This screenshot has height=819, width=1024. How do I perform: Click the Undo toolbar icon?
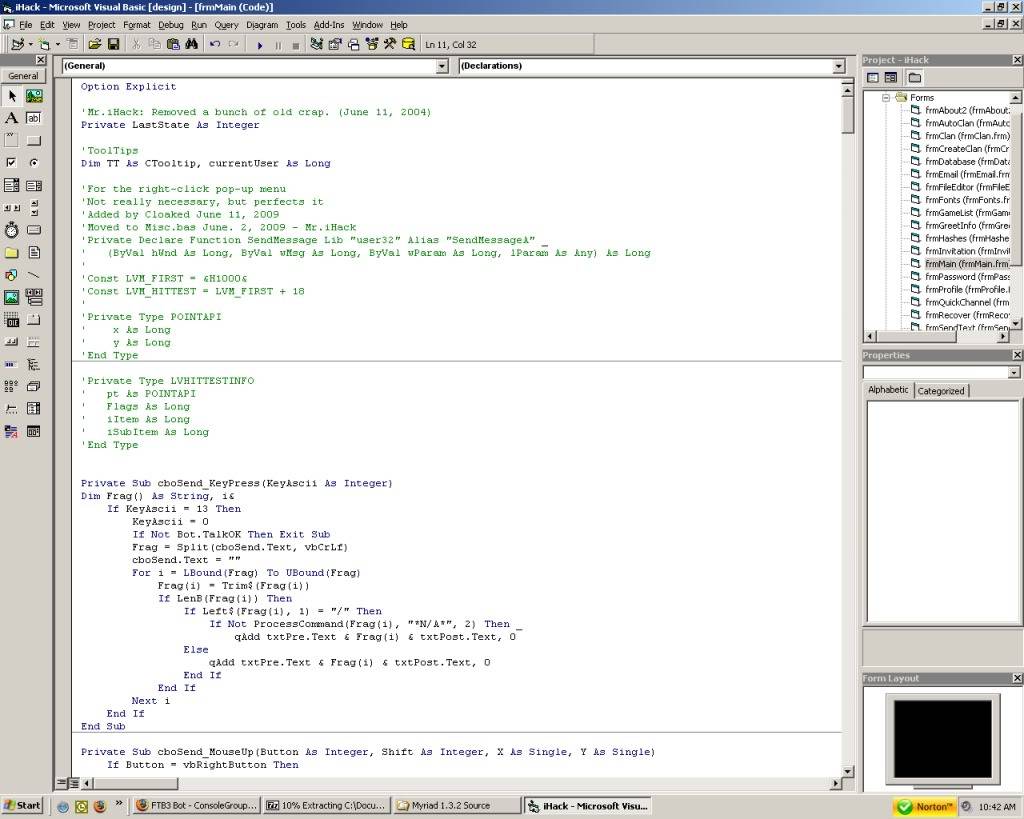[215, 44]
